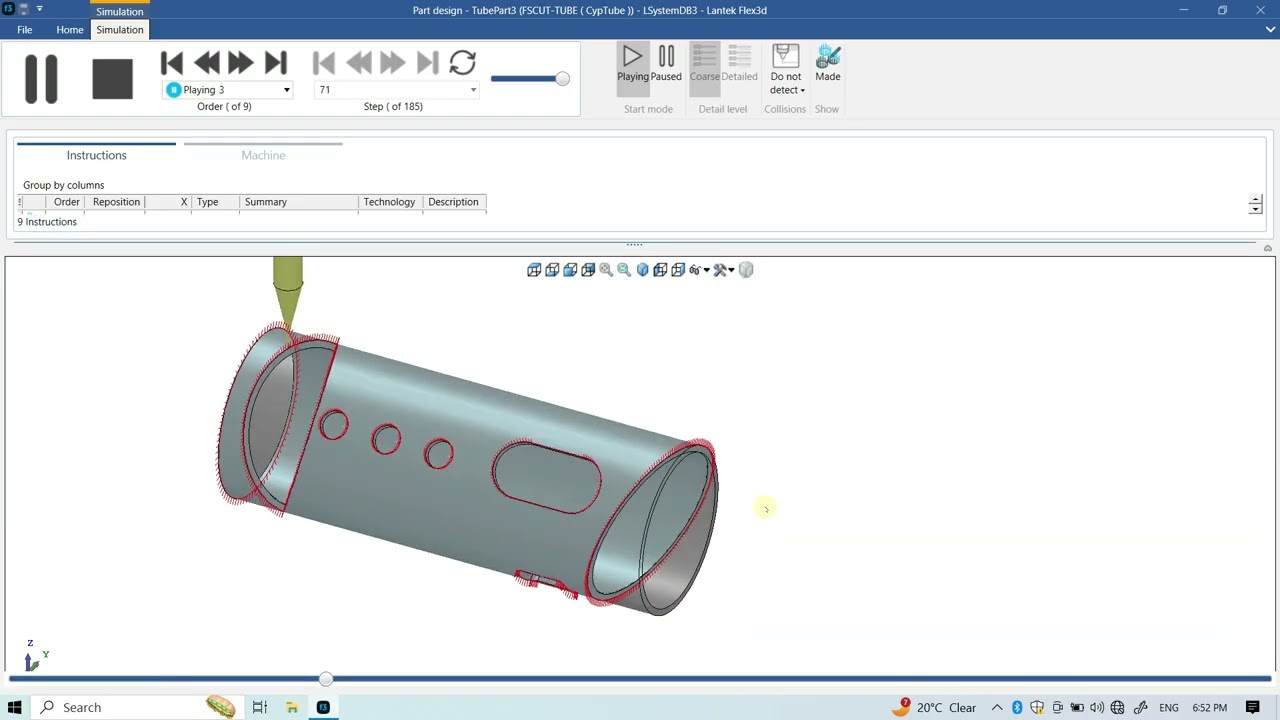Sort by the Technology column header
This screenshot has height=720, width=1280.
click(389, 202)
